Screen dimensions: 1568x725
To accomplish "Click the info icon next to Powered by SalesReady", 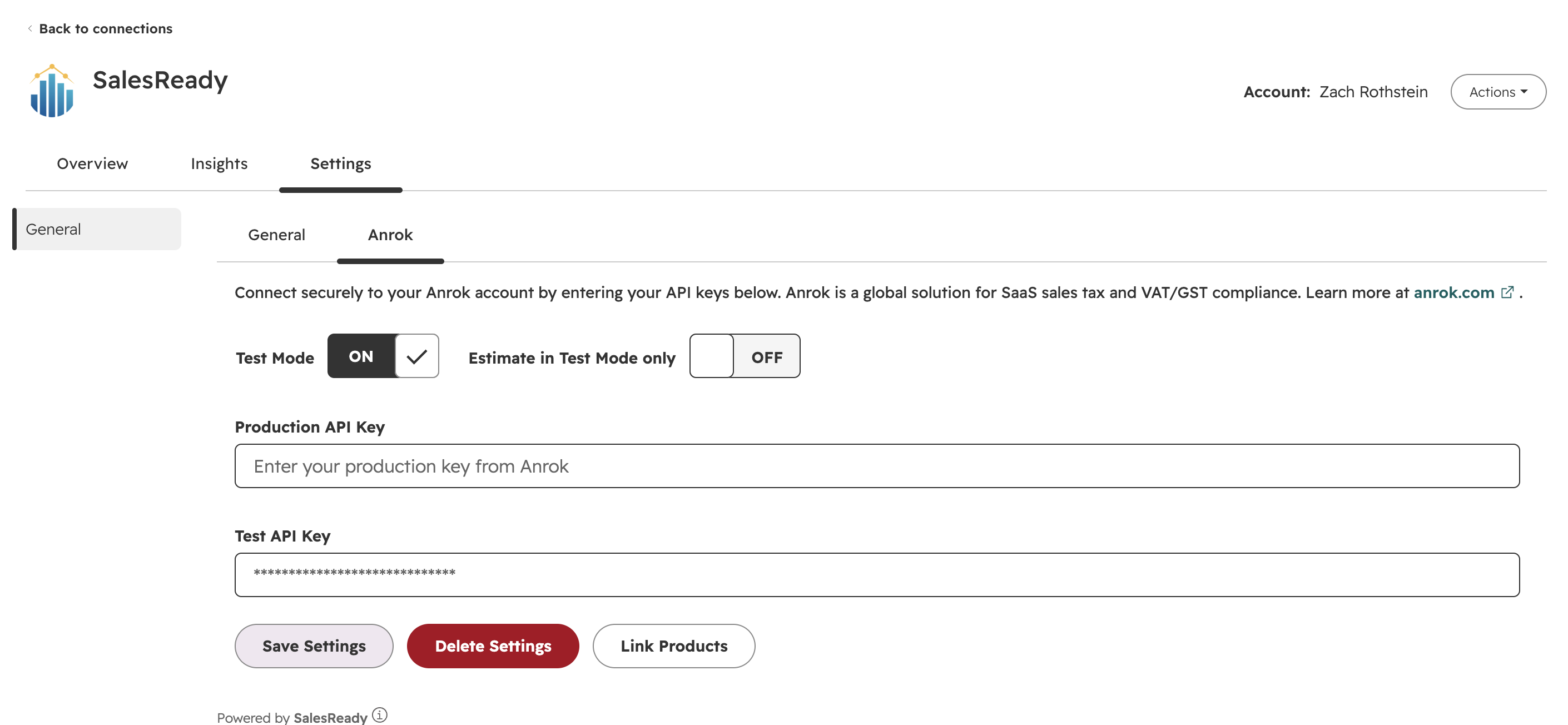I will coord(380,714).
